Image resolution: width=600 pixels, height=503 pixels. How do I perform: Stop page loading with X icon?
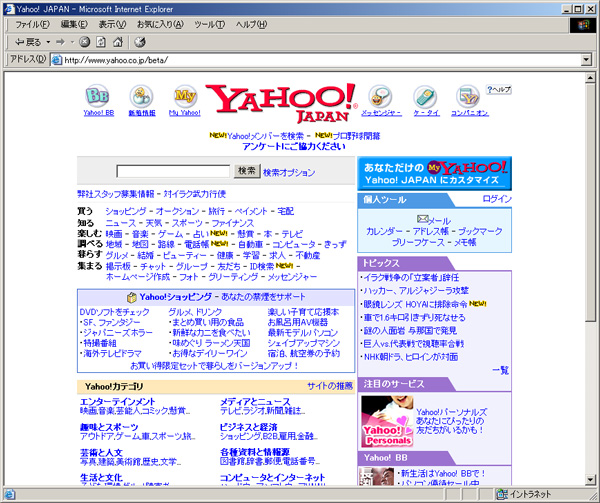[85, 42]
